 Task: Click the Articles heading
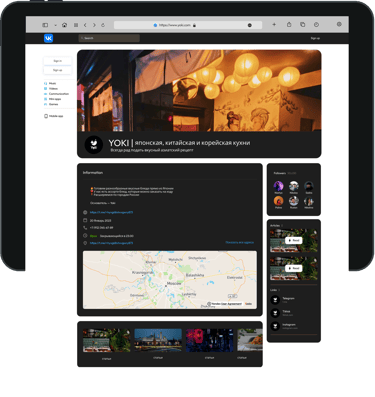(x=275, y=226)
